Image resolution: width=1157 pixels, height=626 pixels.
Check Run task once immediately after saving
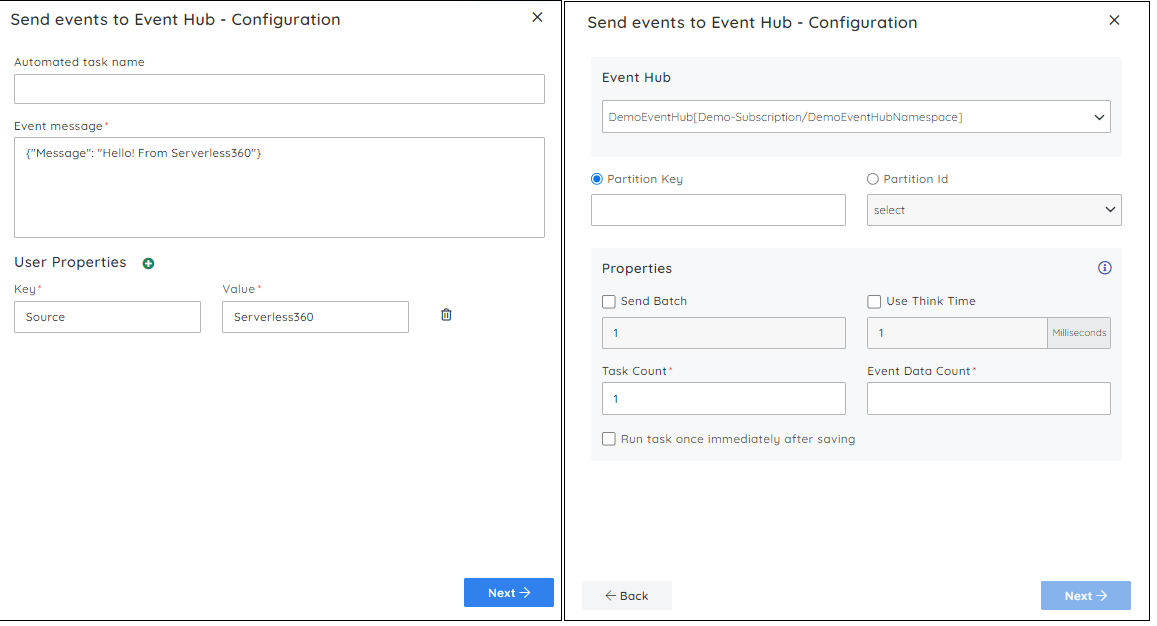(608, 438)
